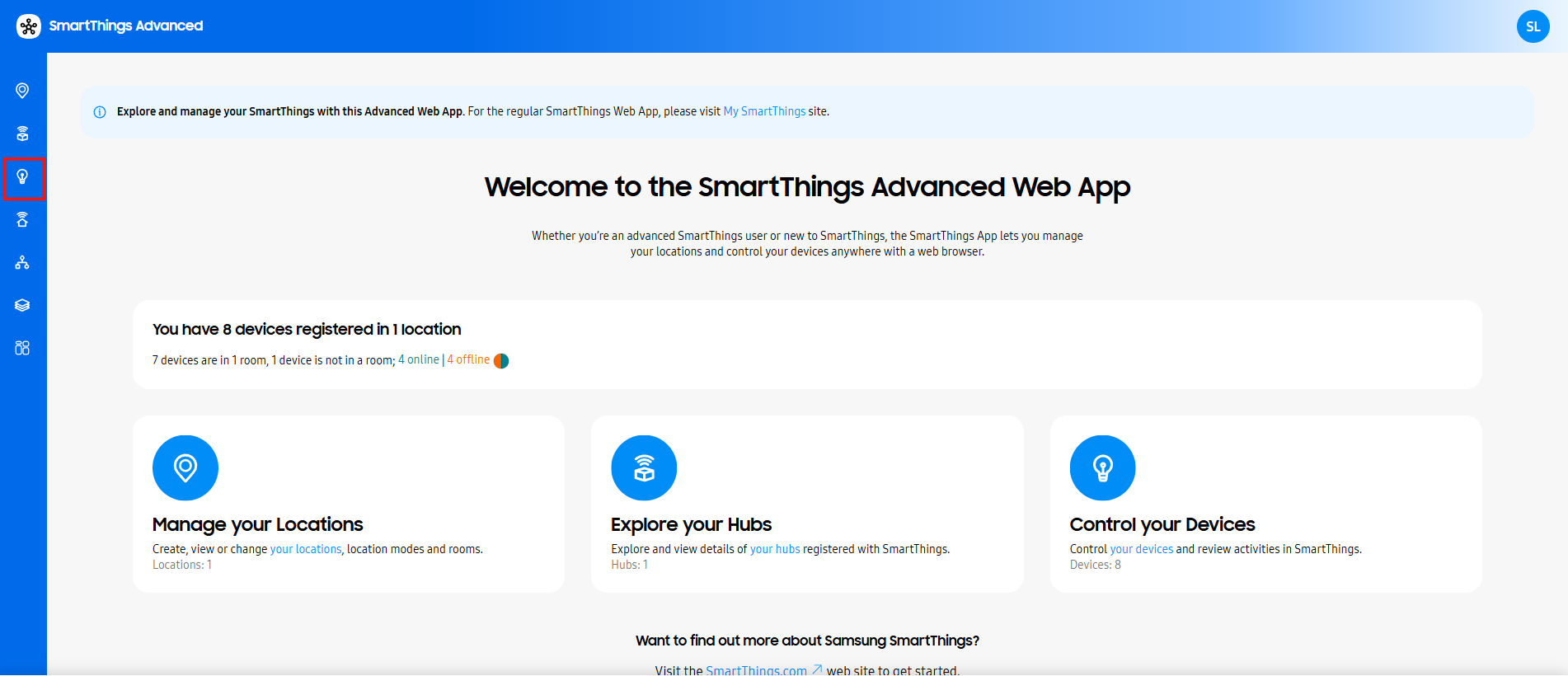1568x676 pixels.
Task: Follow the My SmartThings link
Action: click(764, 111)
